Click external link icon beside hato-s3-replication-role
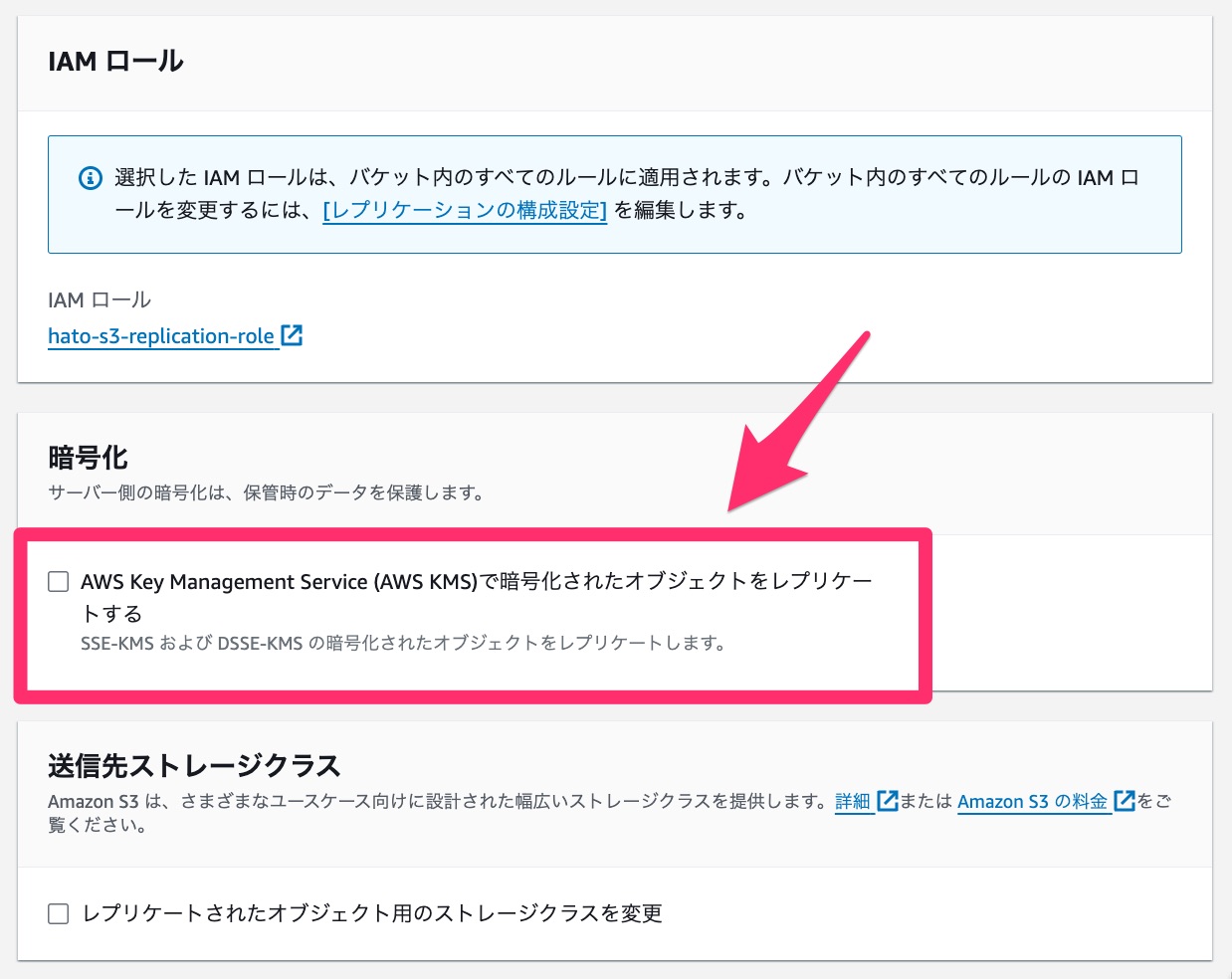The image size is (1232, 979). pos(292,335)
